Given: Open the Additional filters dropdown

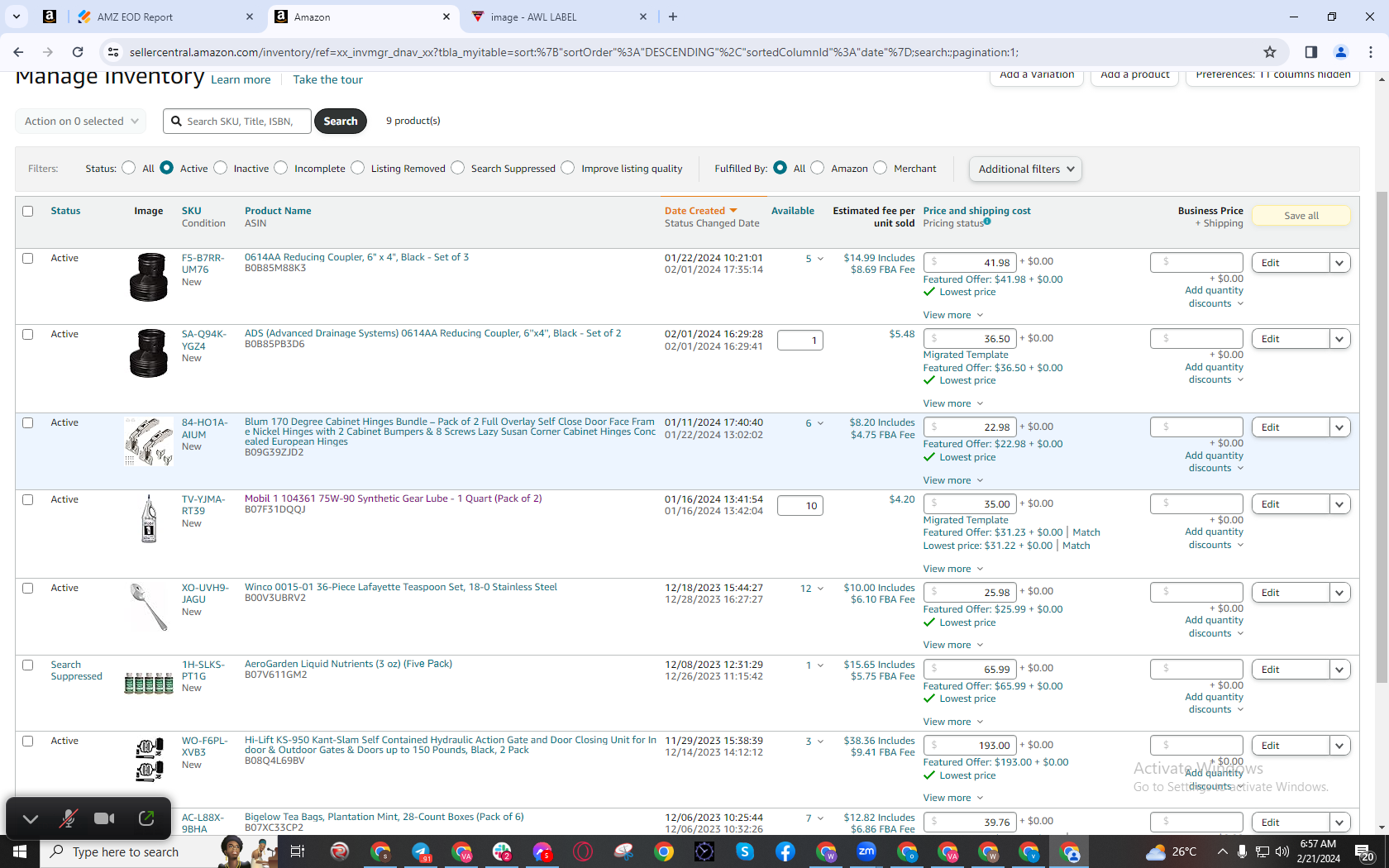Looking at the screenshot, I should [x=1025, y=169].
